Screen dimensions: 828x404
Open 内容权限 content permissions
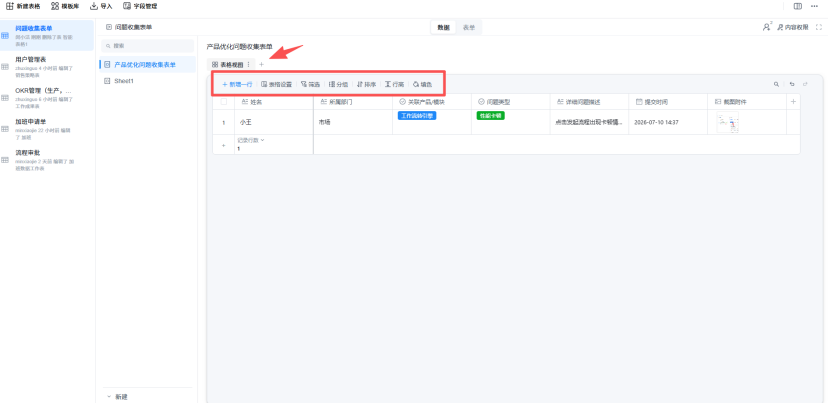793,27
